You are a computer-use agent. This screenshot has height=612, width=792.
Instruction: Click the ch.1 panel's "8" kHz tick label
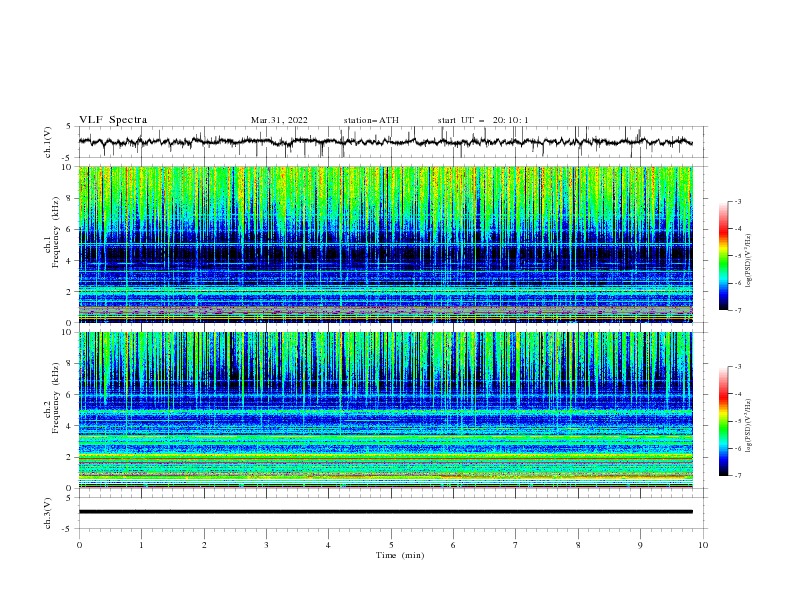(70, 198)
